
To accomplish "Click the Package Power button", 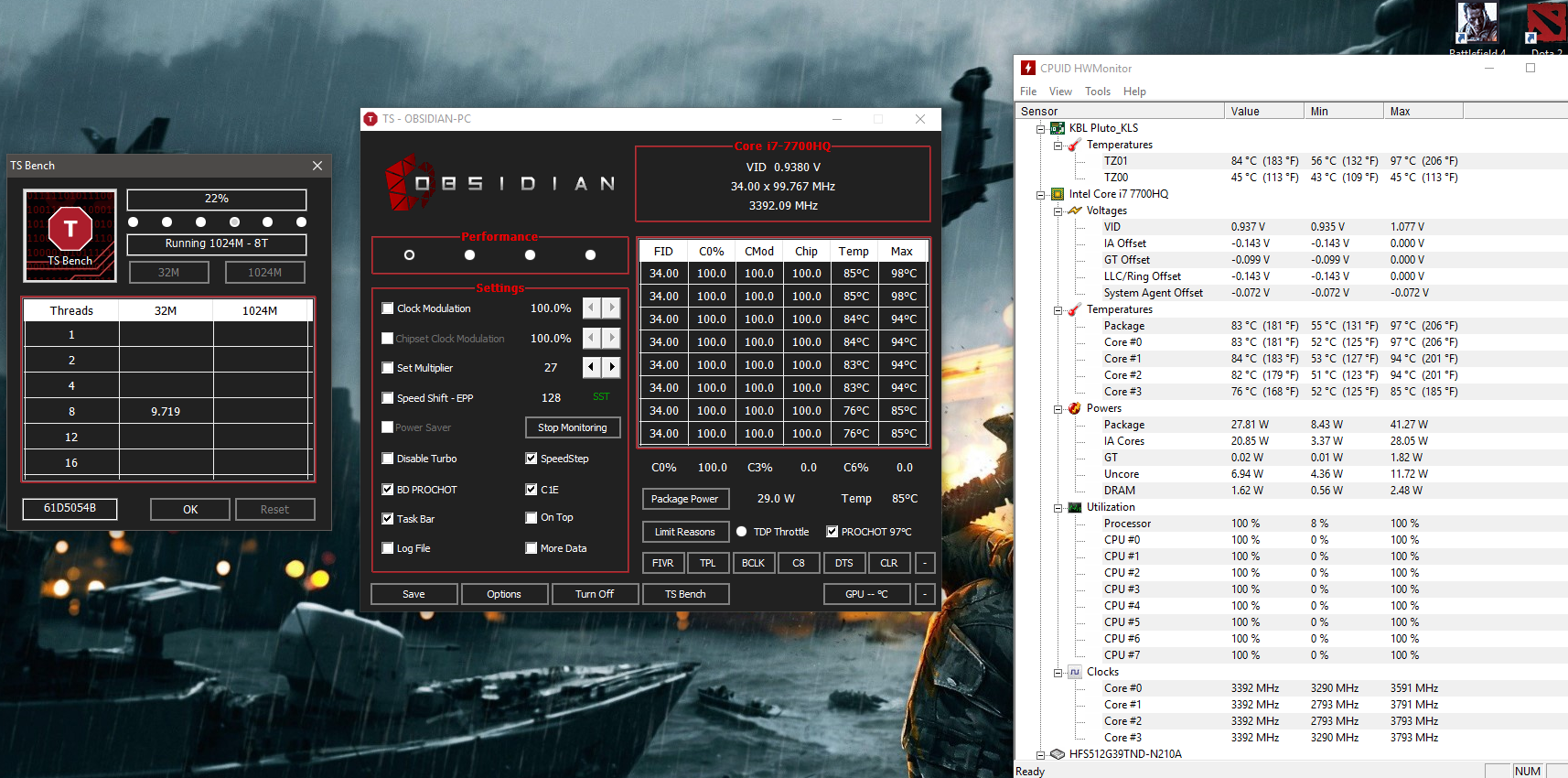I will 685,499.
